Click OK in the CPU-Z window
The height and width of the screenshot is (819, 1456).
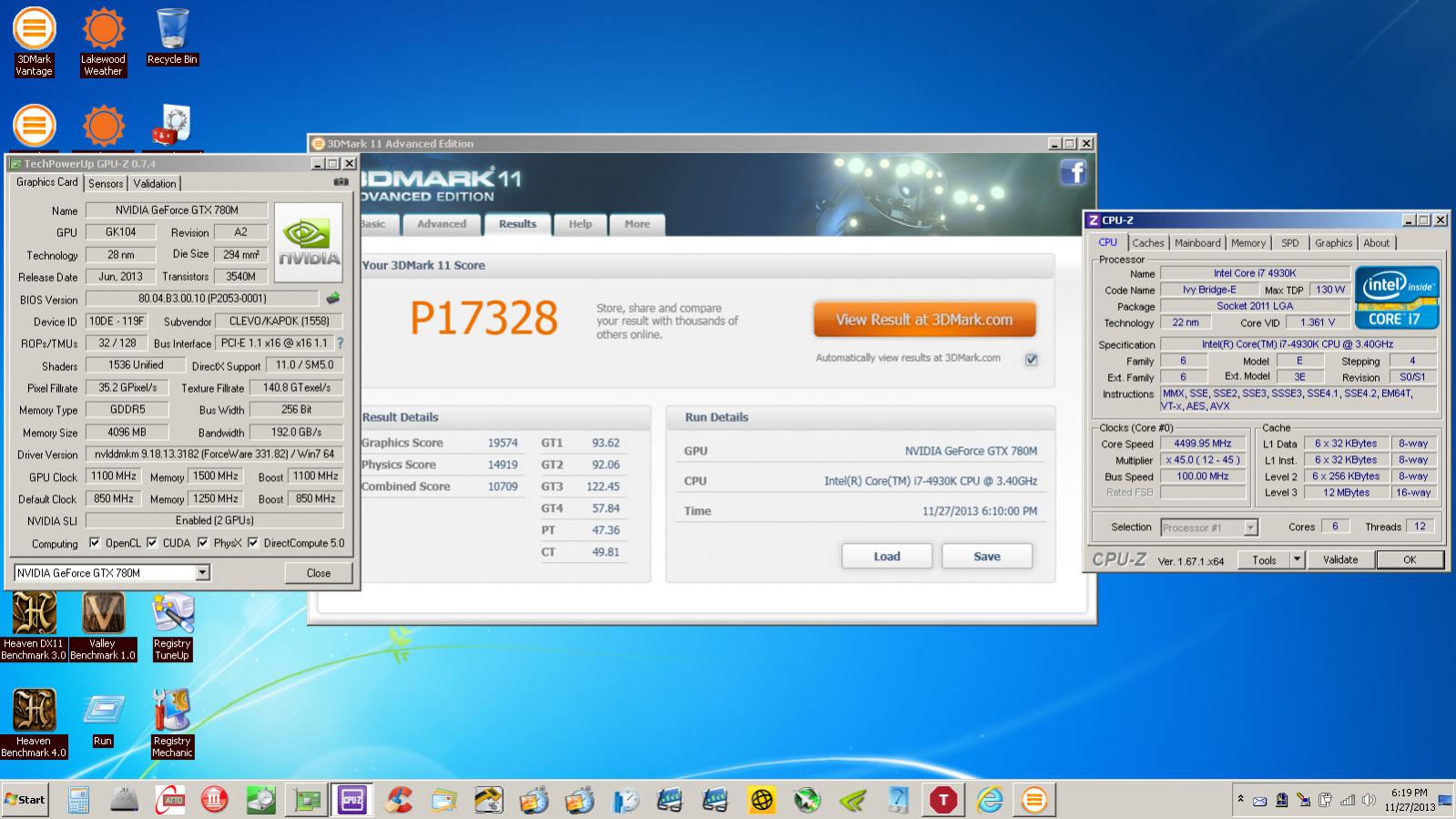(1410, 559)
